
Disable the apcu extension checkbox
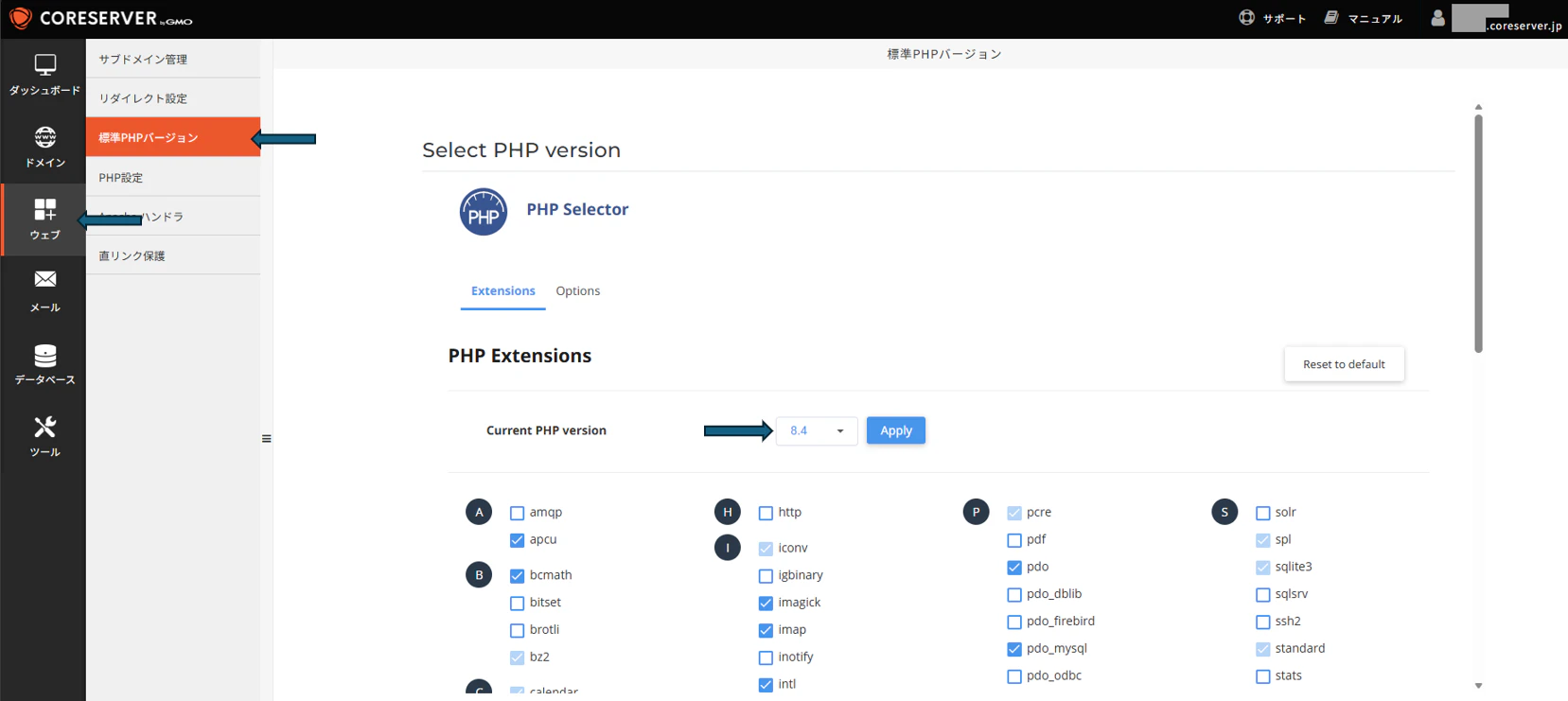click(x=517, y=540)
